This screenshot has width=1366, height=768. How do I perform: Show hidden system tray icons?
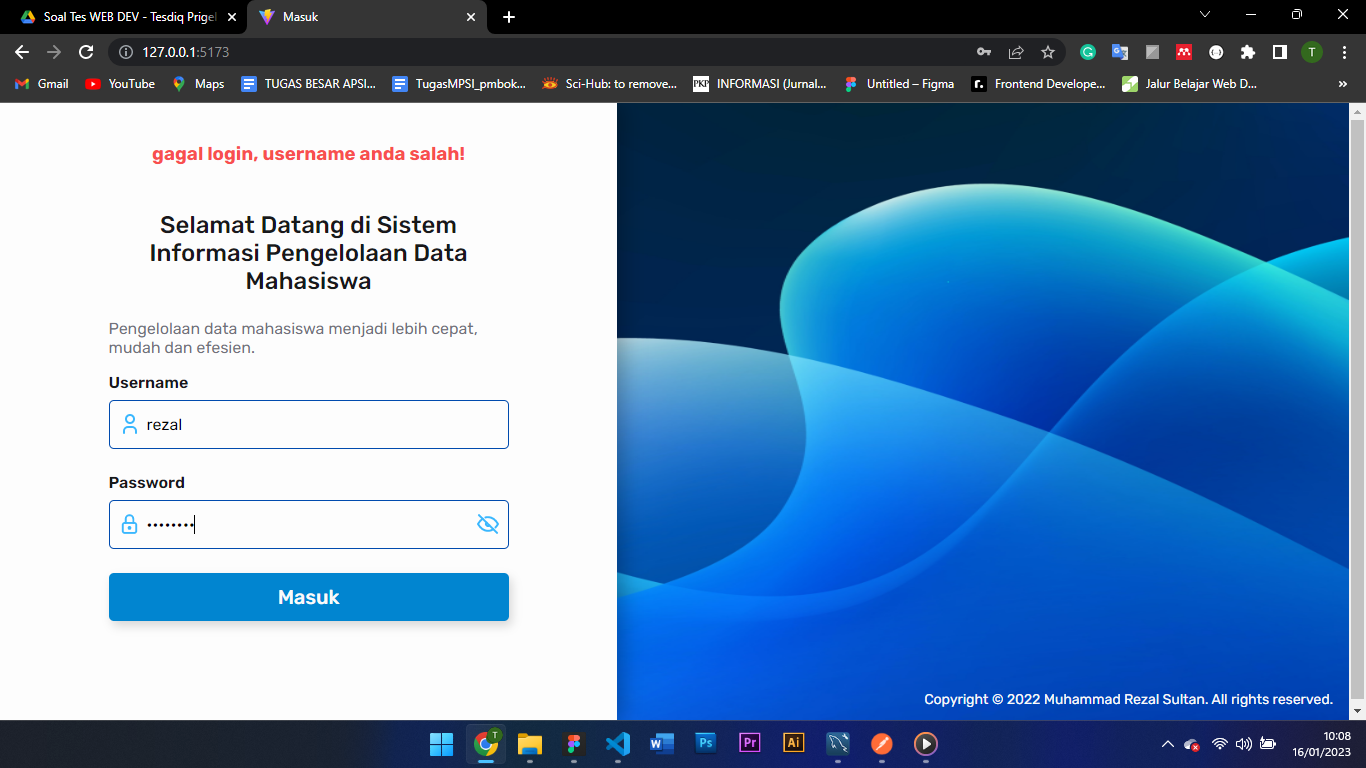[1167, 744]
